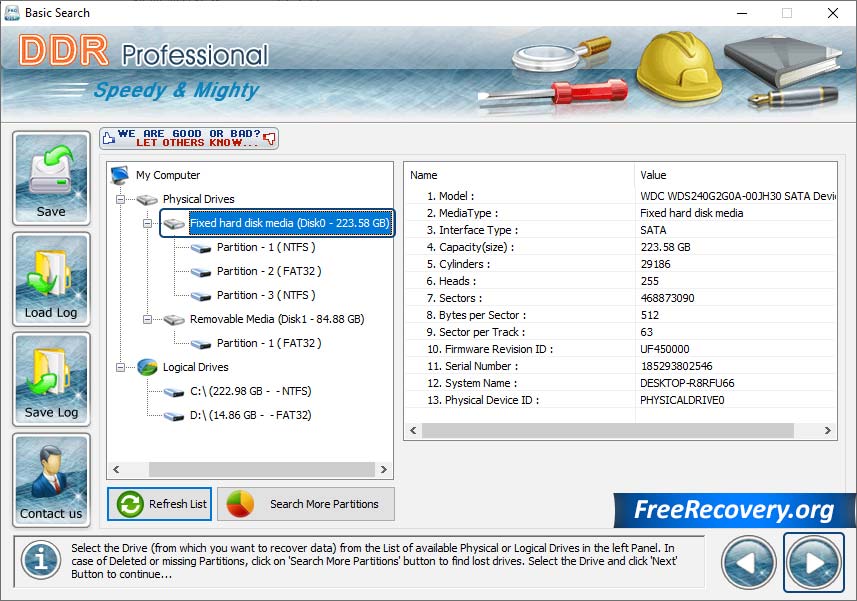Click the Removable Media drive icon

pos(174,320)
